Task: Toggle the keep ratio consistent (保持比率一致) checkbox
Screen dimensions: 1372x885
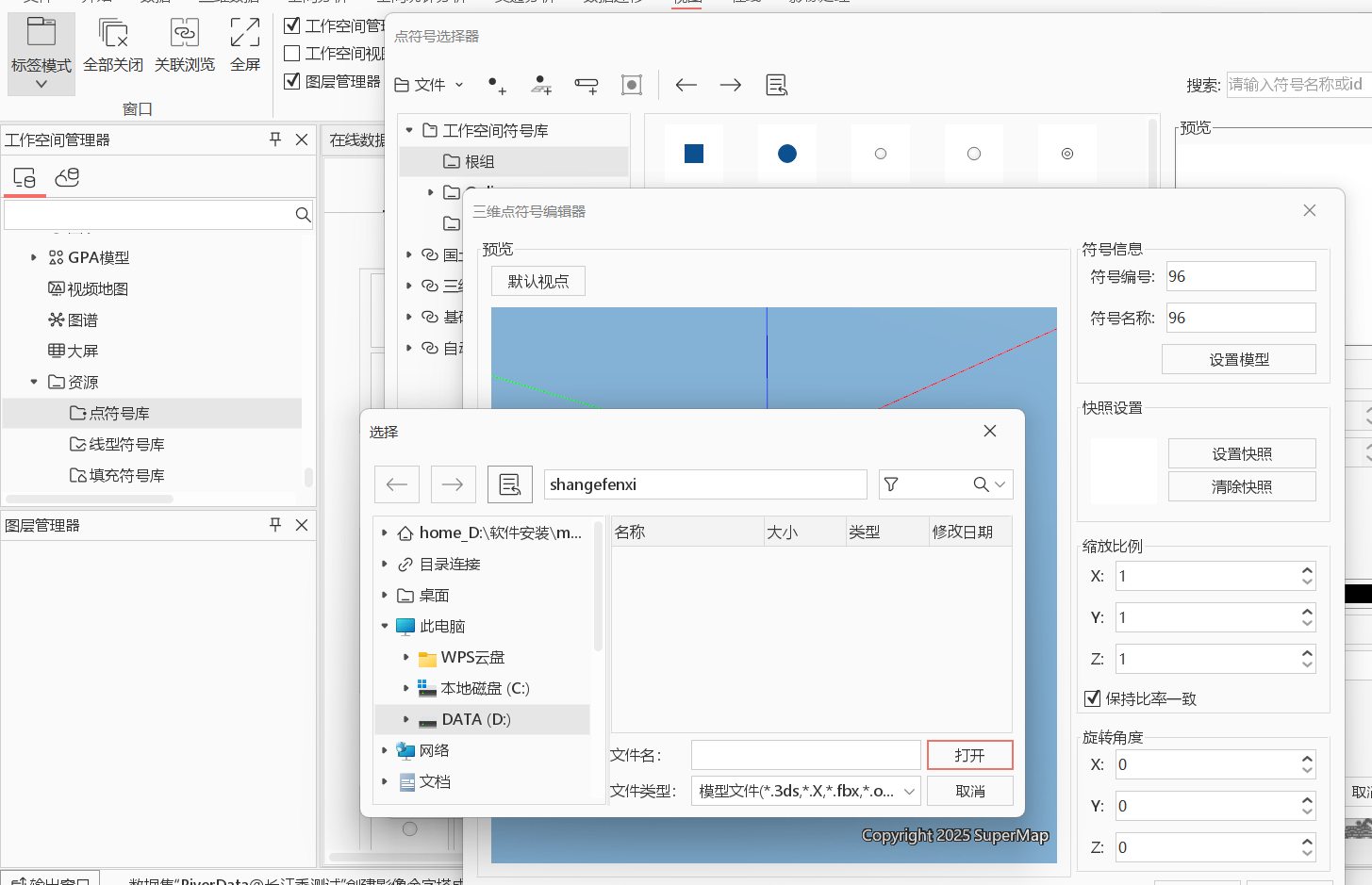Action: pos(1093,698)
